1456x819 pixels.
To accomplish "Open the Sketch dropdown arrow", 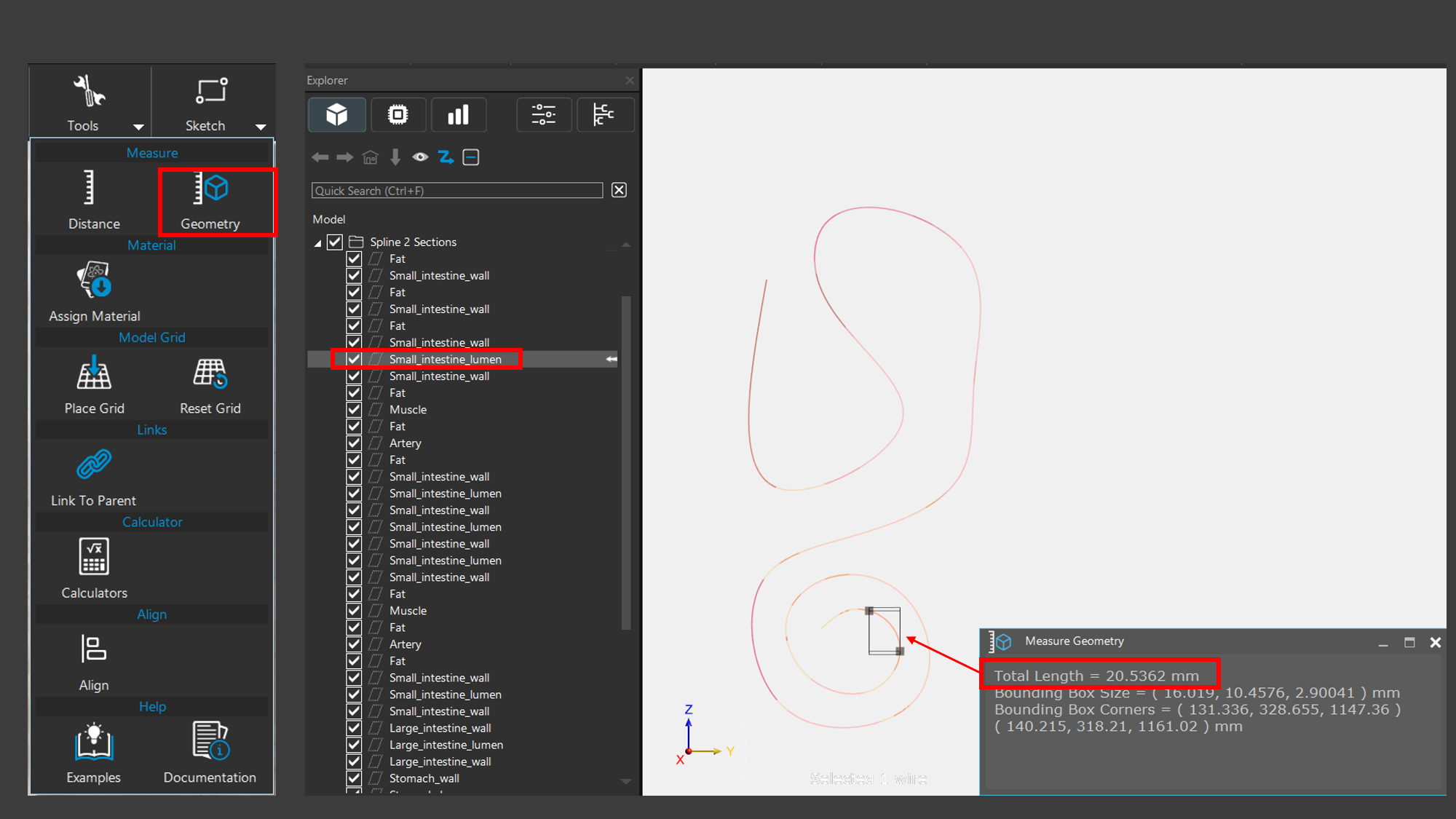I will click(x=261, y=127).
